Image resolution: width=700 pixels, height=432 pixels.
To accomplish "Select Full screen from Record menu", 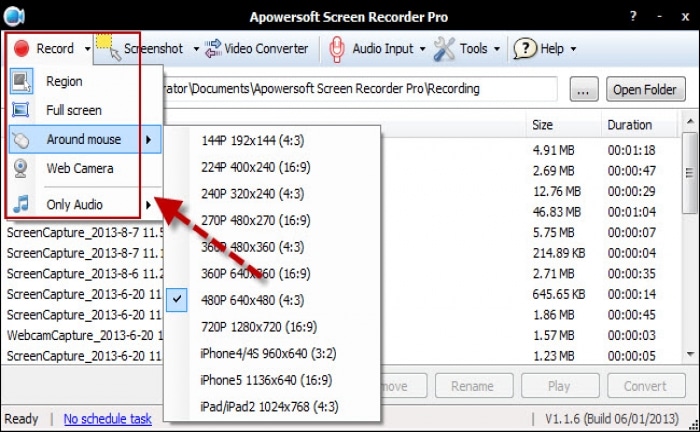I will (x=73, y=110).
